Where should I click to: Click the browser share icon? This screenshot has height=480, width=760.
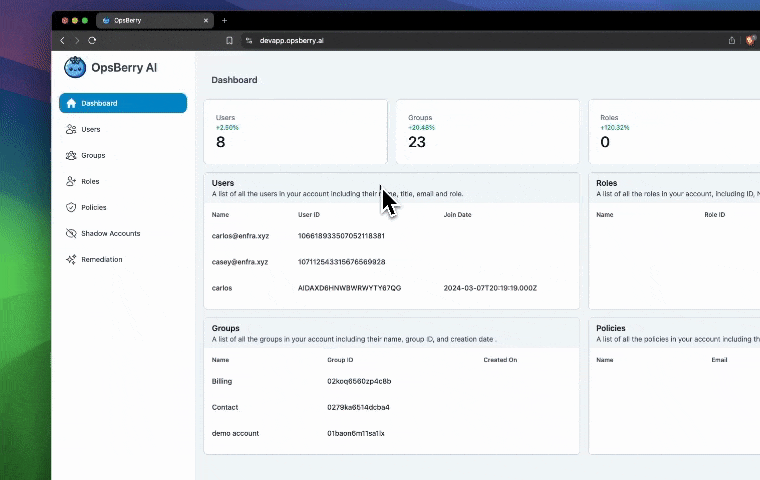[x=732, y=40]
